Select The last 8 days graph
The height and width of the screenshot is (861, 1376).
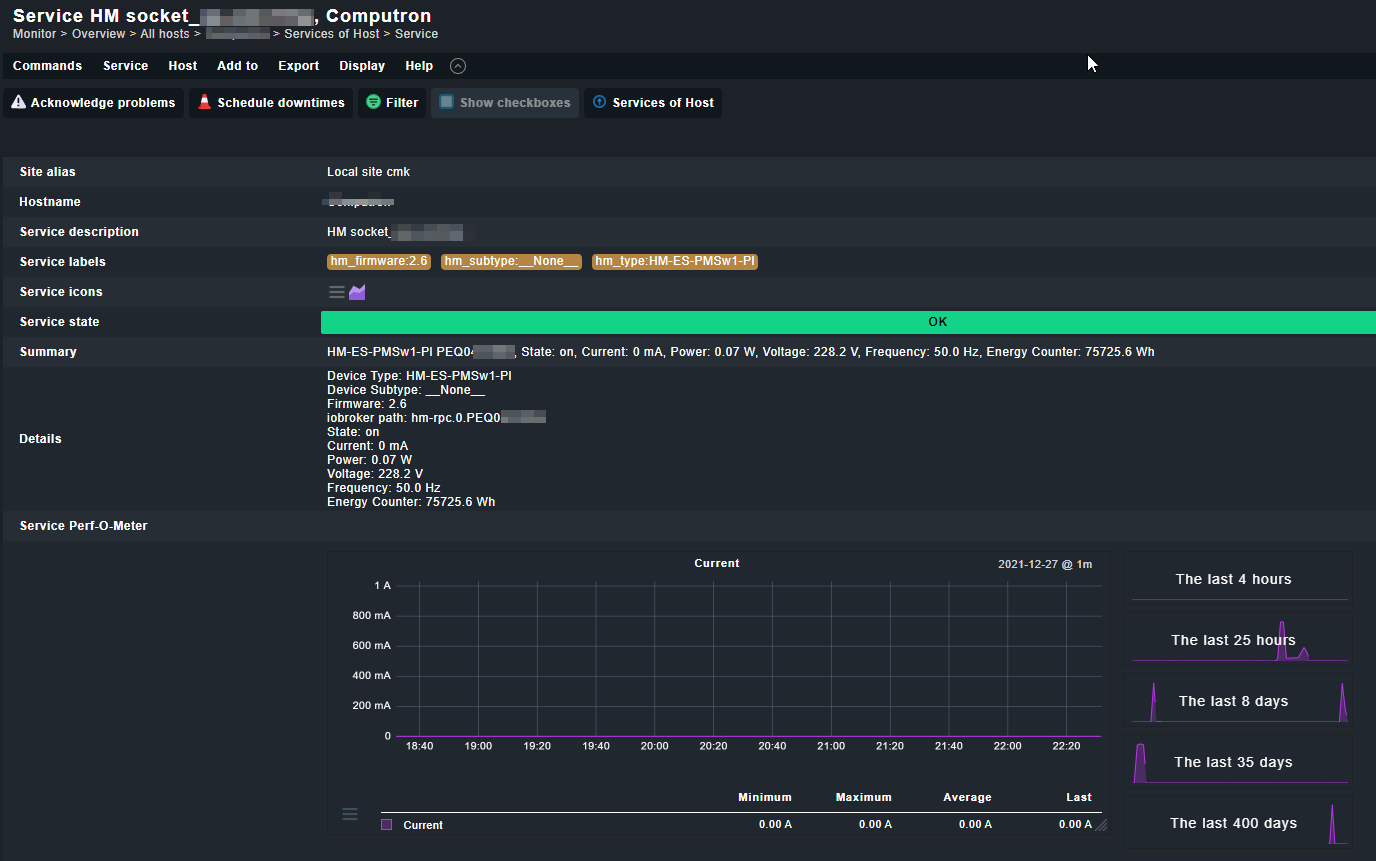[1237, 701]
